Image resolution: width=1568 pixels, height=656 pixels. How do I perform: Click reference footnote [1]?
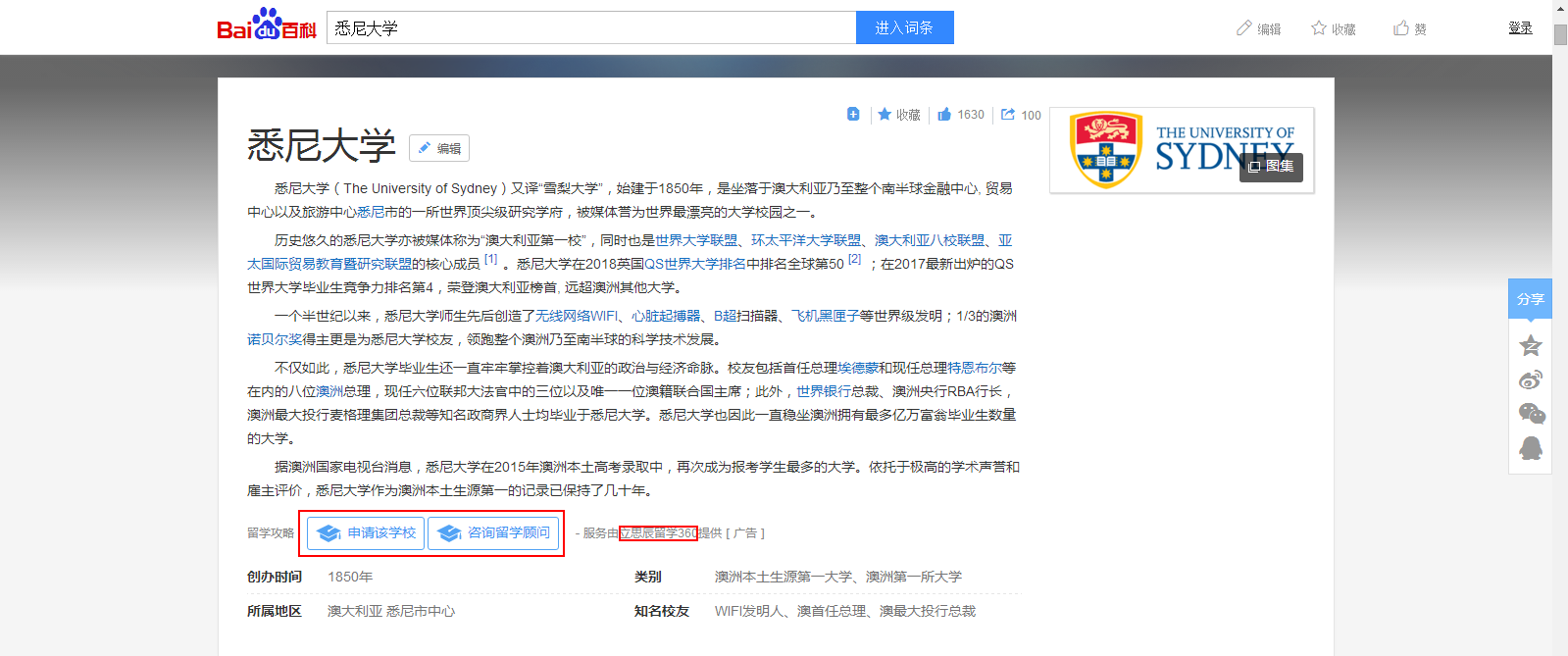[x=491, y=260]
